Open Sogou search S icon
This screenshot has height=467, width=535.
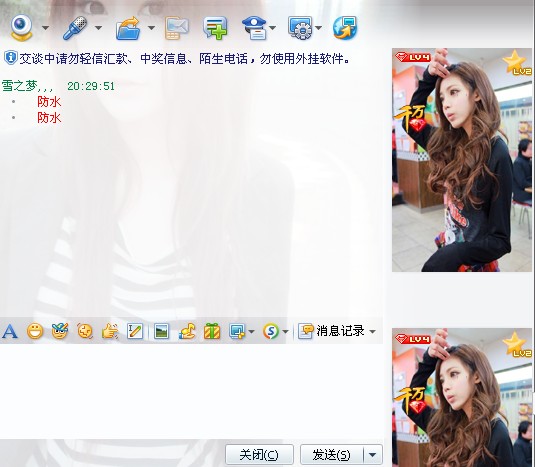pyautogui.click(x=271, y=331)
